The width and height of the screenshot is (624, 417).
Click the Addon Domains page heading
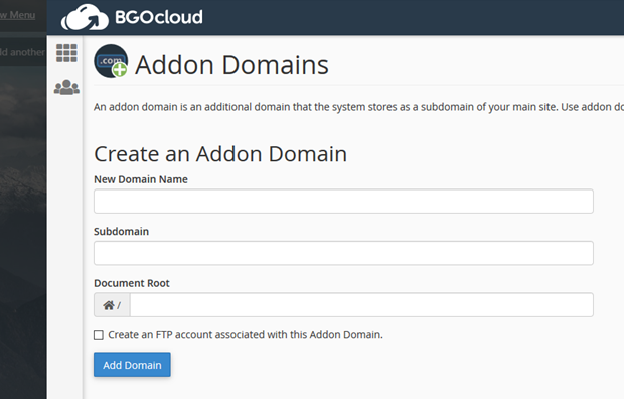232,65
